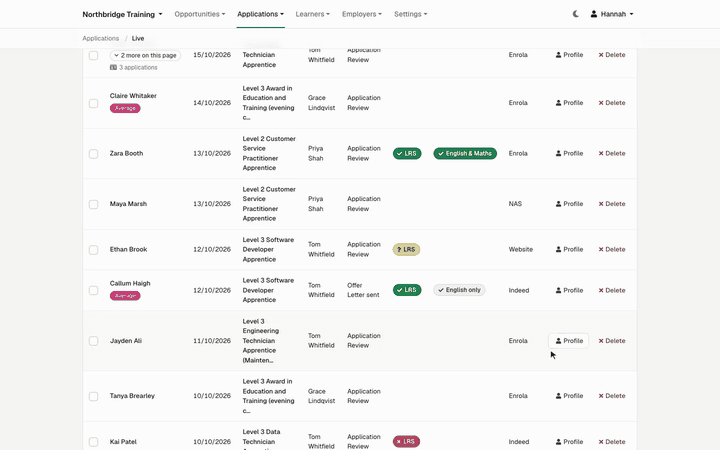
Task: Open the Applications menu
Action: tap(260, 14)
